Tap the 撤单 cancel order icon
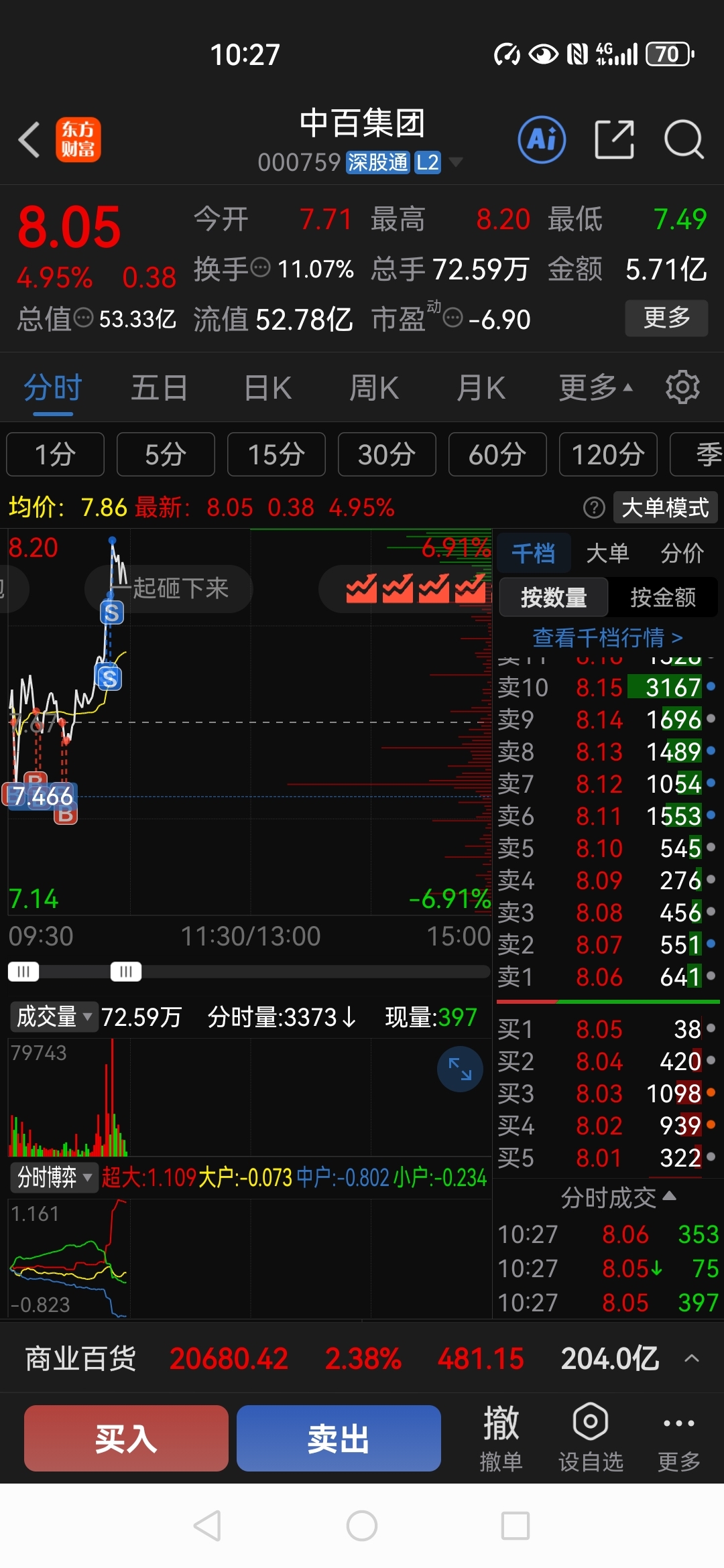Image resolution: width=724 pixels, height=1568 pixels. coord(501,1438)
